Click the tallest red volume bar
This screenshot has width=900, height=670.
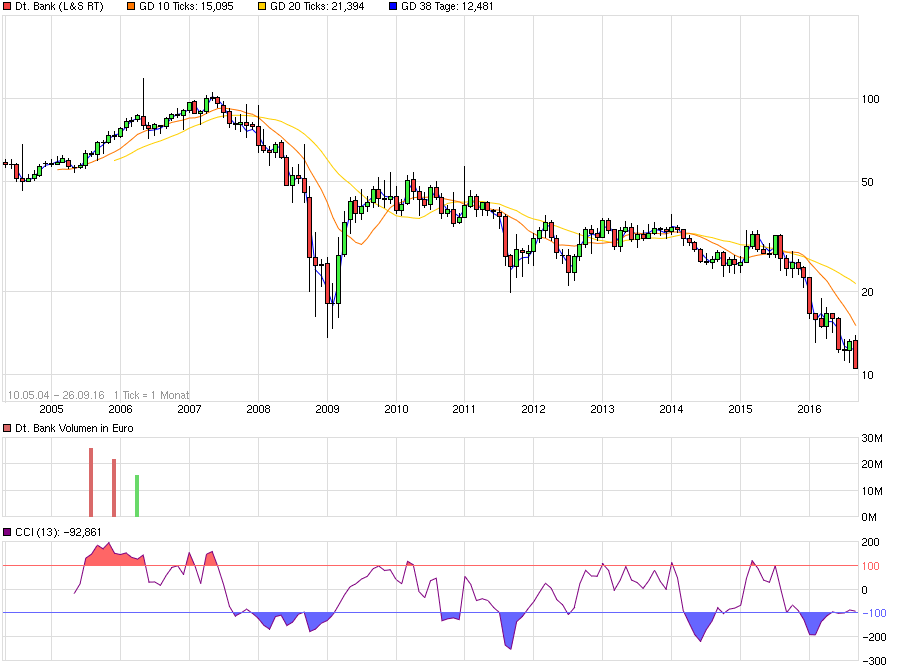click(91, 482)
